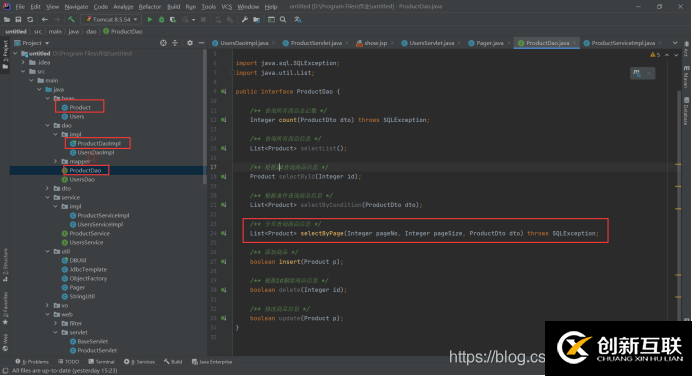692x376 pixels.
Task: Start debugging with the bug icon
Action: coord(162,19)
